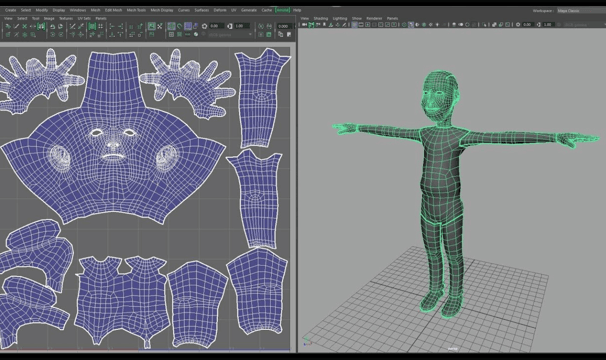Click the viewport gamma icon
The height and width of the screenshot is (360, 606).
click(x=539, y=24)
